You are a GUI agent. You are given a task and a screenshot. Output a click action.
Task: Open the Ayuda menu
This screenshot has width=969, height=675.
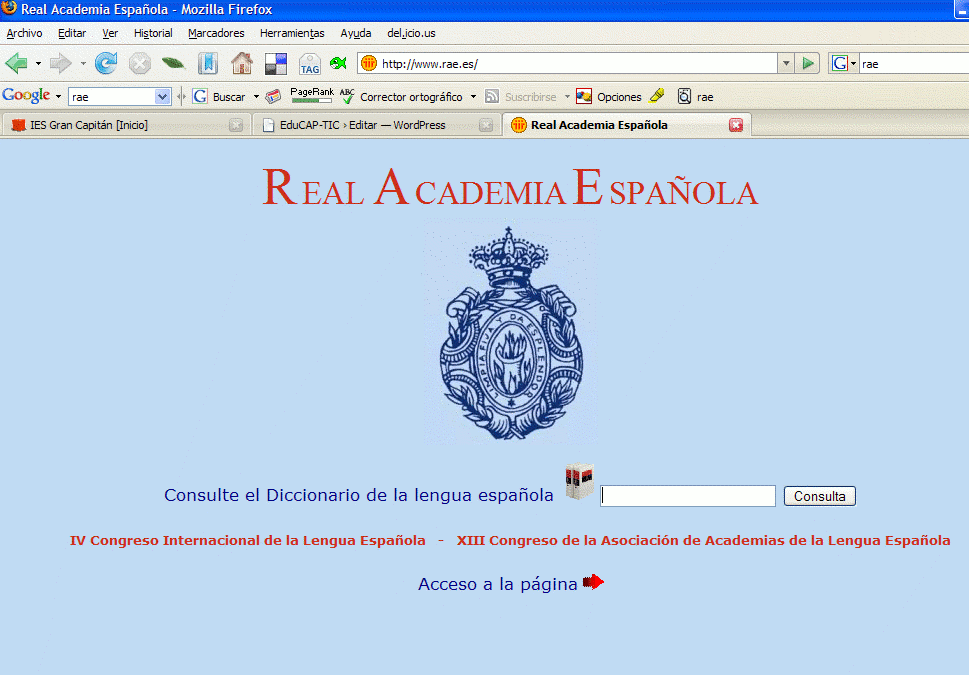356,33
